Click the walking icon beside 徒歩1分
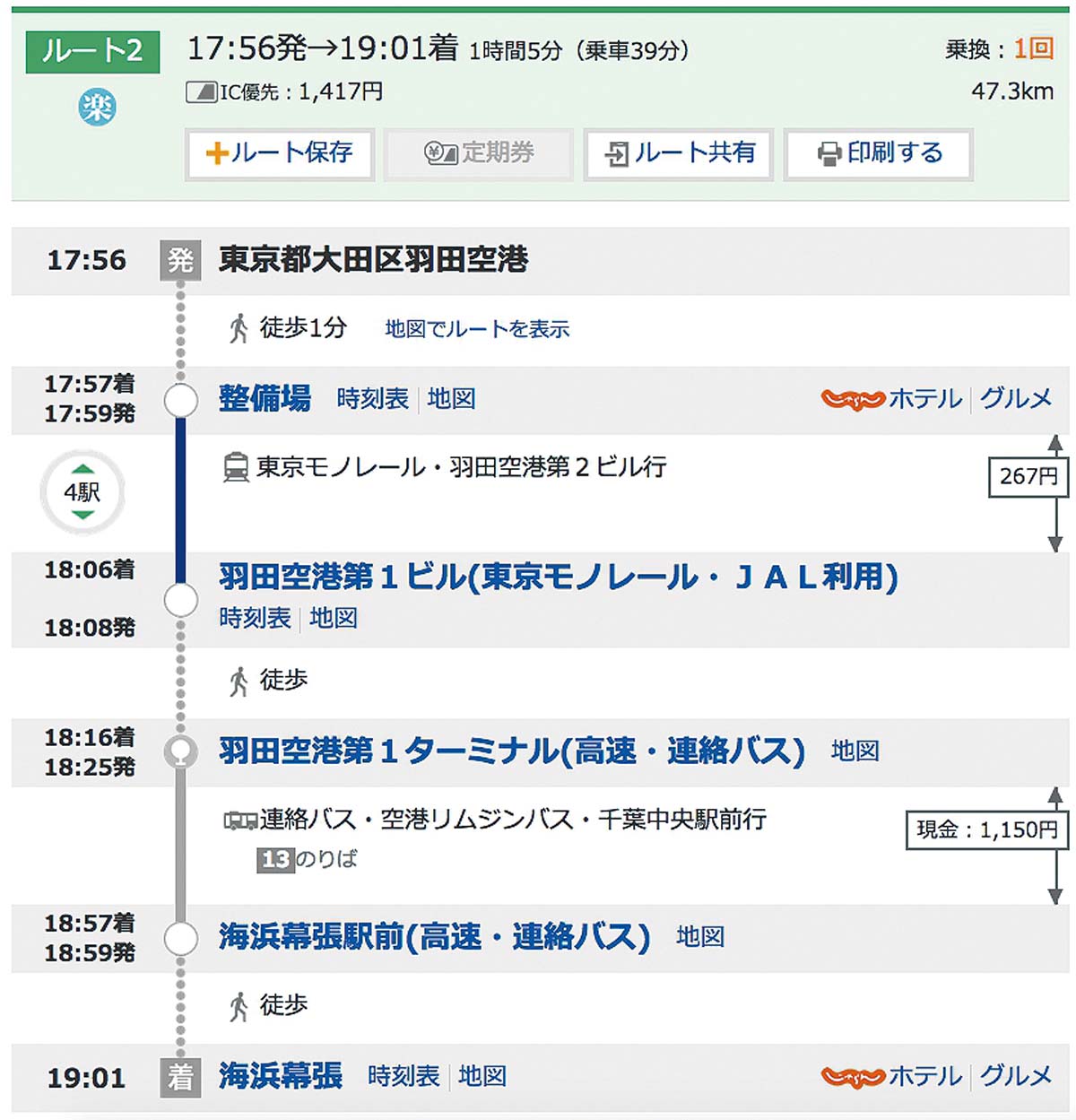This screenshot has width=1076, height=1120. pyautogui.click(x=239, y=329)
